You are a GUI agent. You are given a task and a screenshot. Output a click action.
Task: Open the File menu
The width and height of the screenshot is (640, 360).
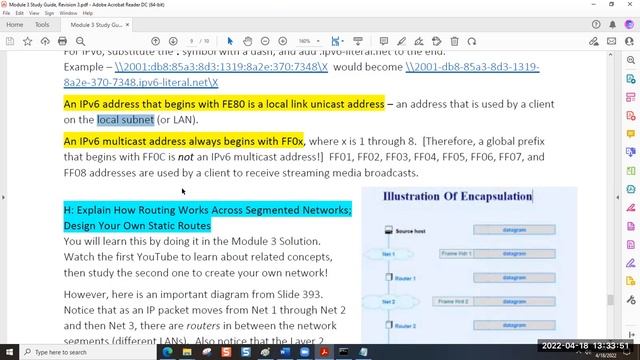click(6, 13)
